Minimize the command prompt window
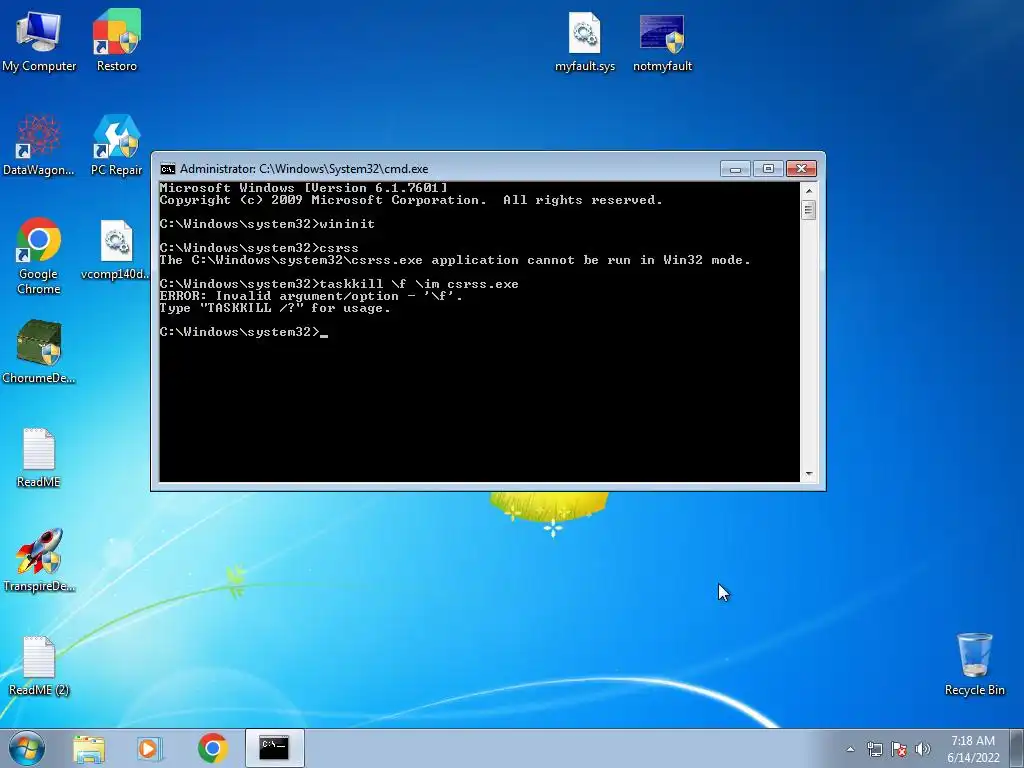This screenshot has width=1024, height=768. [x=735, y=169]
